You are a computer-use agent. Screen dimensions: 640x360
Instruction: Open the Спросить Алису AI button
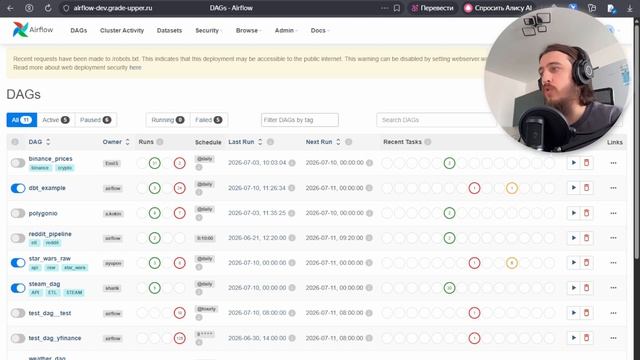[x=499, y=8]
